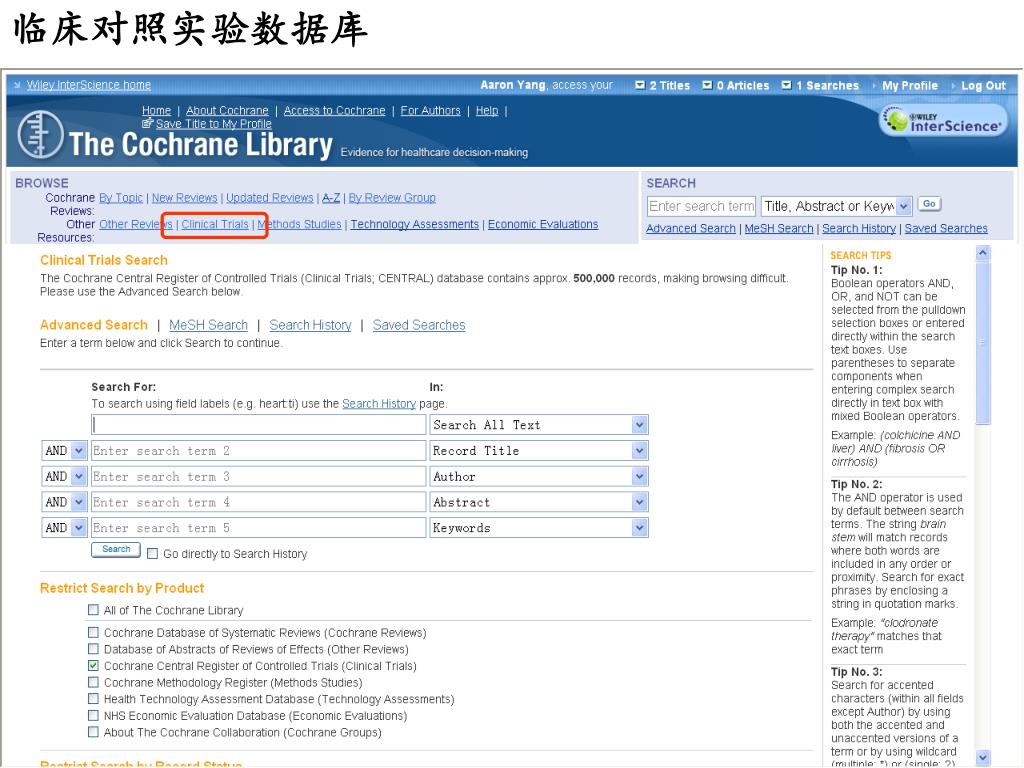Click the search tips scrollbar down arrow
The height and width of the screenshot is (768, 1024).
pyautogui.click(x=983, y=758)
